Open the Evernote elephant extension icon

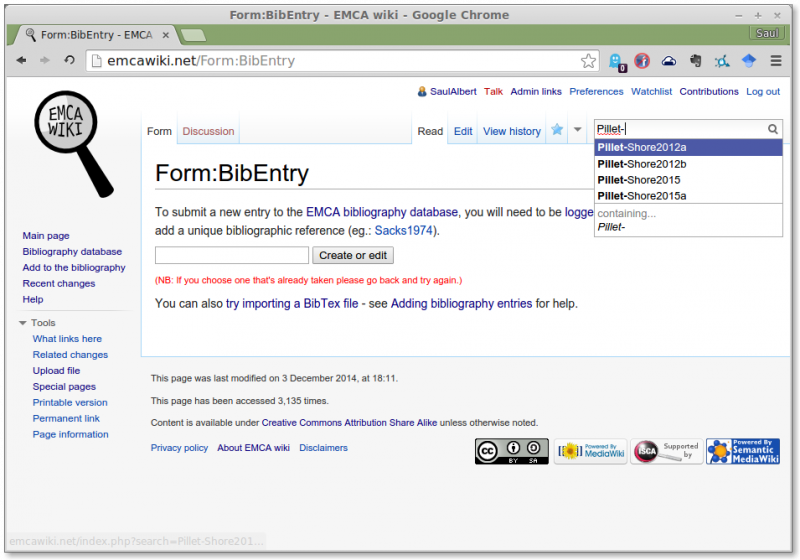point(695,61)
